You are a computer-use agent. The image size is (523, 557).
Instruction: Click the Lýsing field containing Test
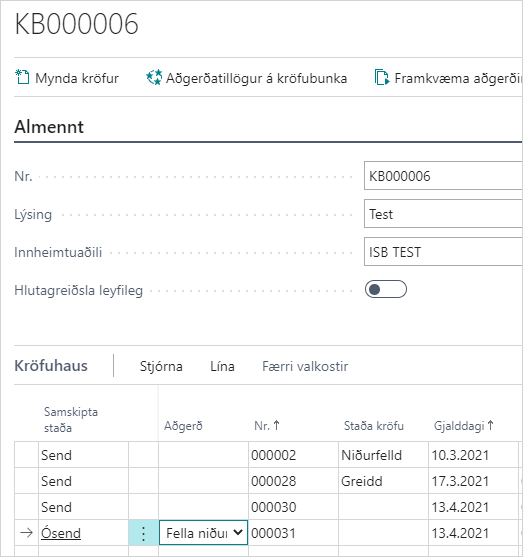click(x=443, y=214)
